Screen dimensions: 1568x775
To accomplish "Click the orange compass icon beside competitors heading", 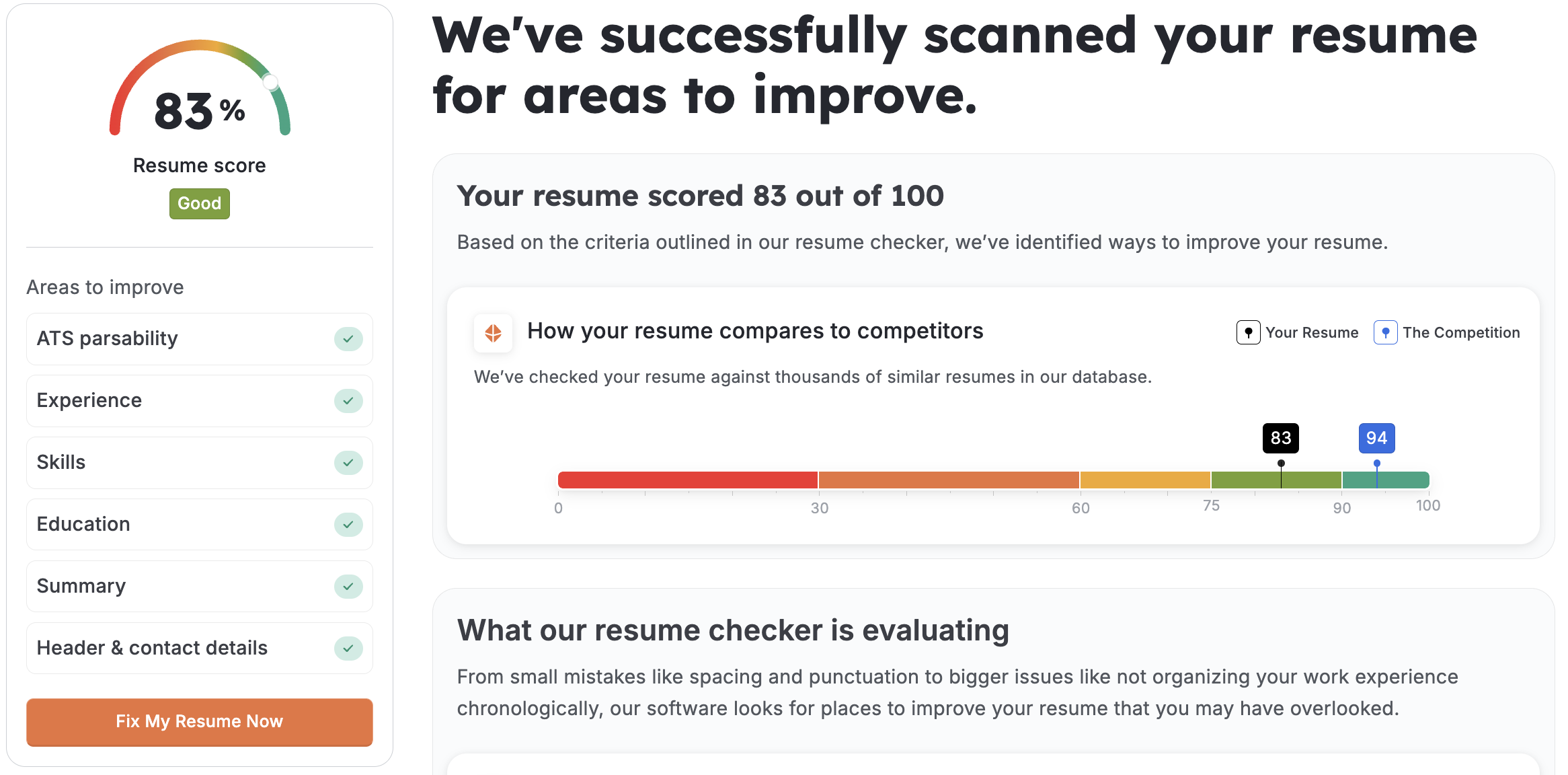I will coord(493,333).
